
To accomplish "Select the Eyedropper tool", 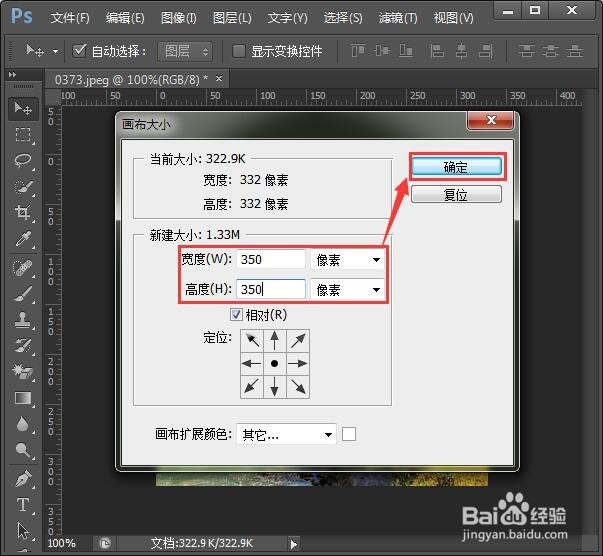I will pyautogui.click(x=23, y=238).
